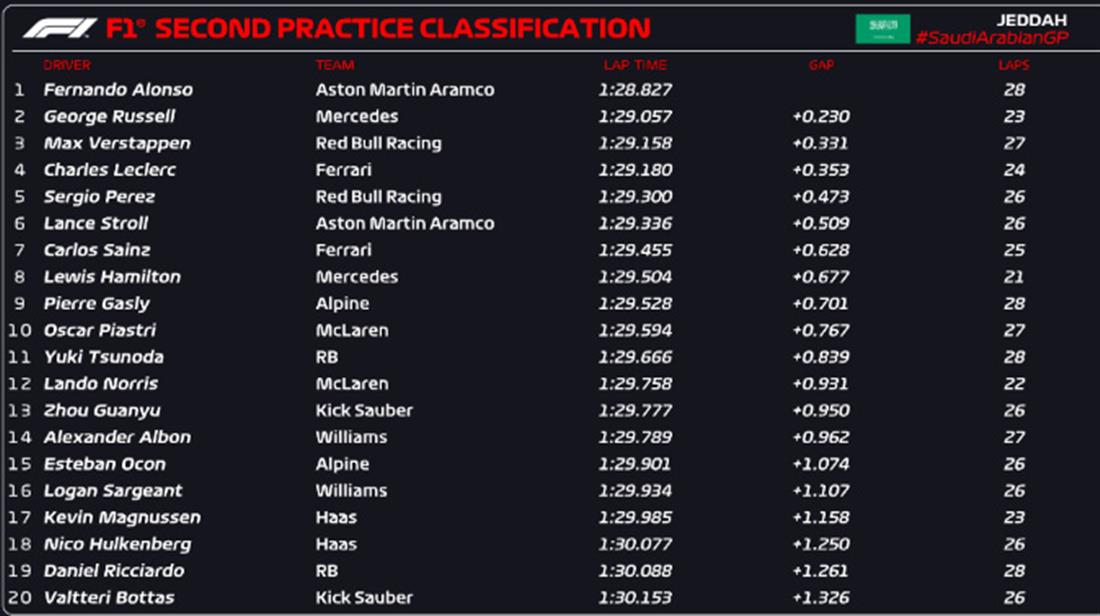Select Logan Sargeant's gap value +1.107
Screen dimensions: 1100x616
coord(821,491)
